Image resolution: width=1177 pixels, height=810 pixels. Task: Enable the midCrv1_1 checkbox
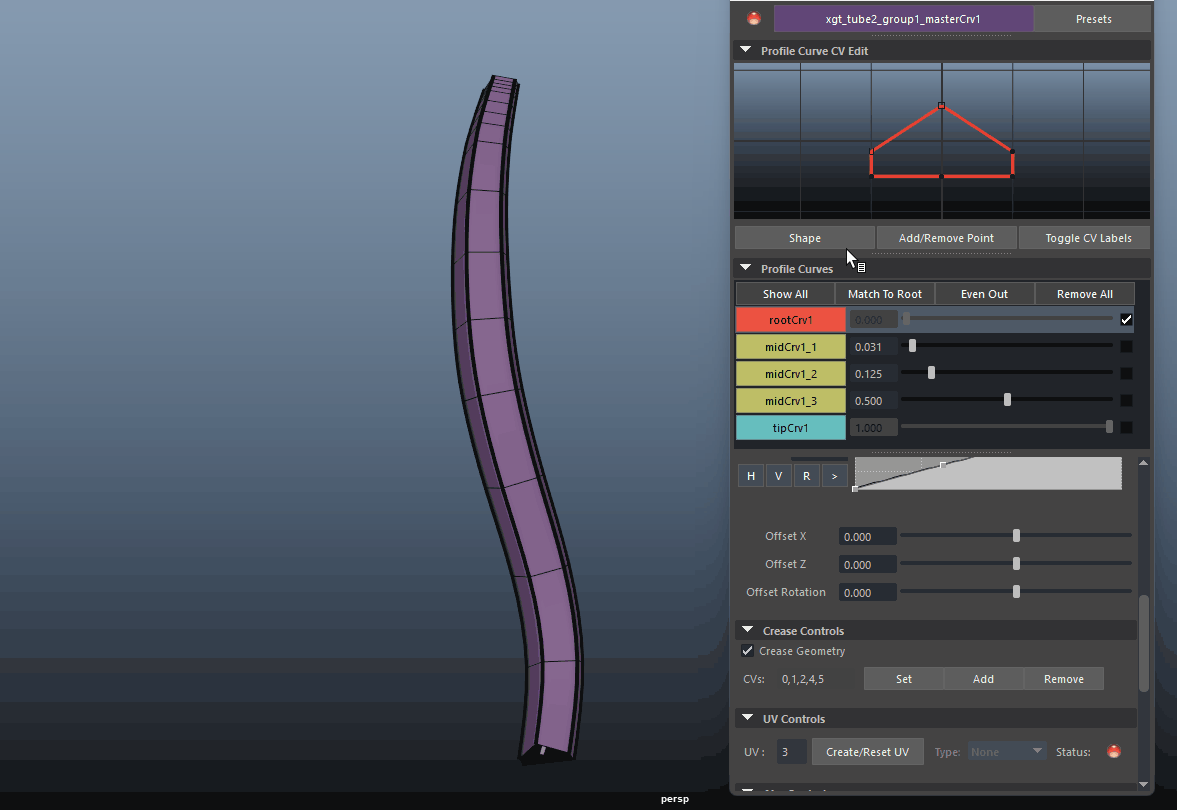pos(1126,347)
